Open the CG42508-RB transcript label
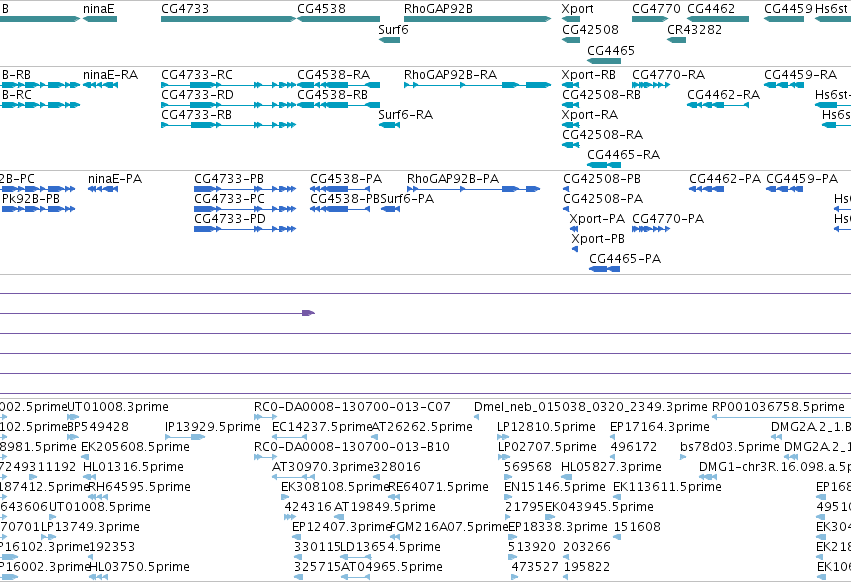851x582 pixels. [601, 95]
